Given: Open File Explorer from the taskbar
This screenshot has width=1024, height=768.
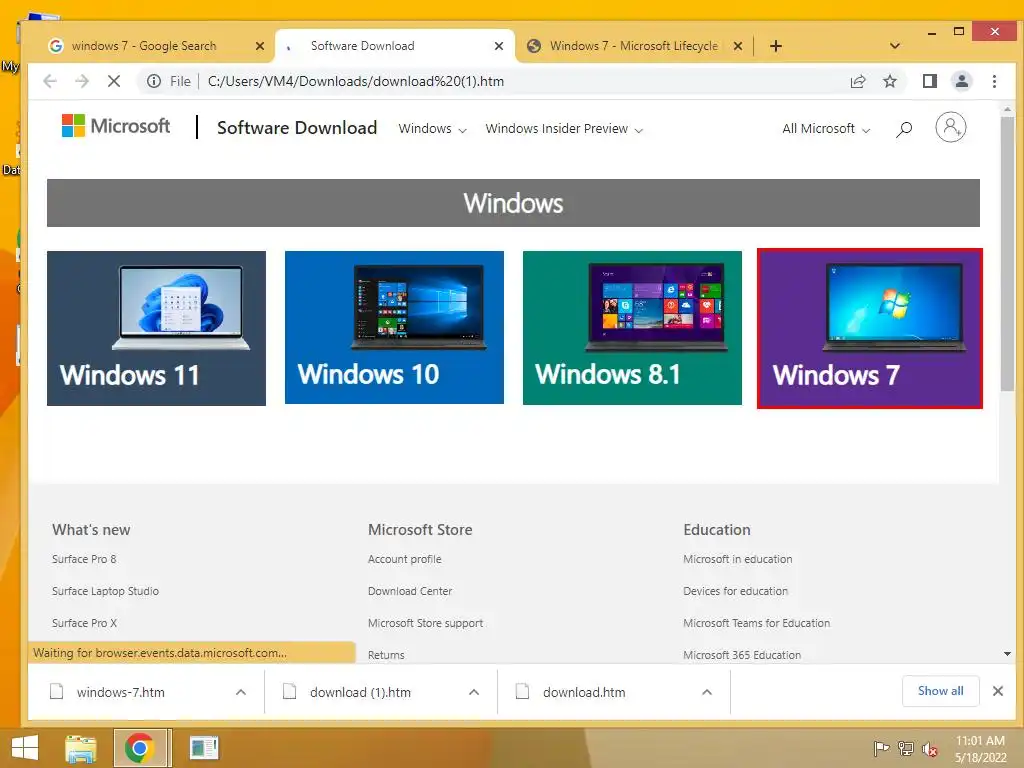Looking at the screenshot, I should click(x=80, y=748).
